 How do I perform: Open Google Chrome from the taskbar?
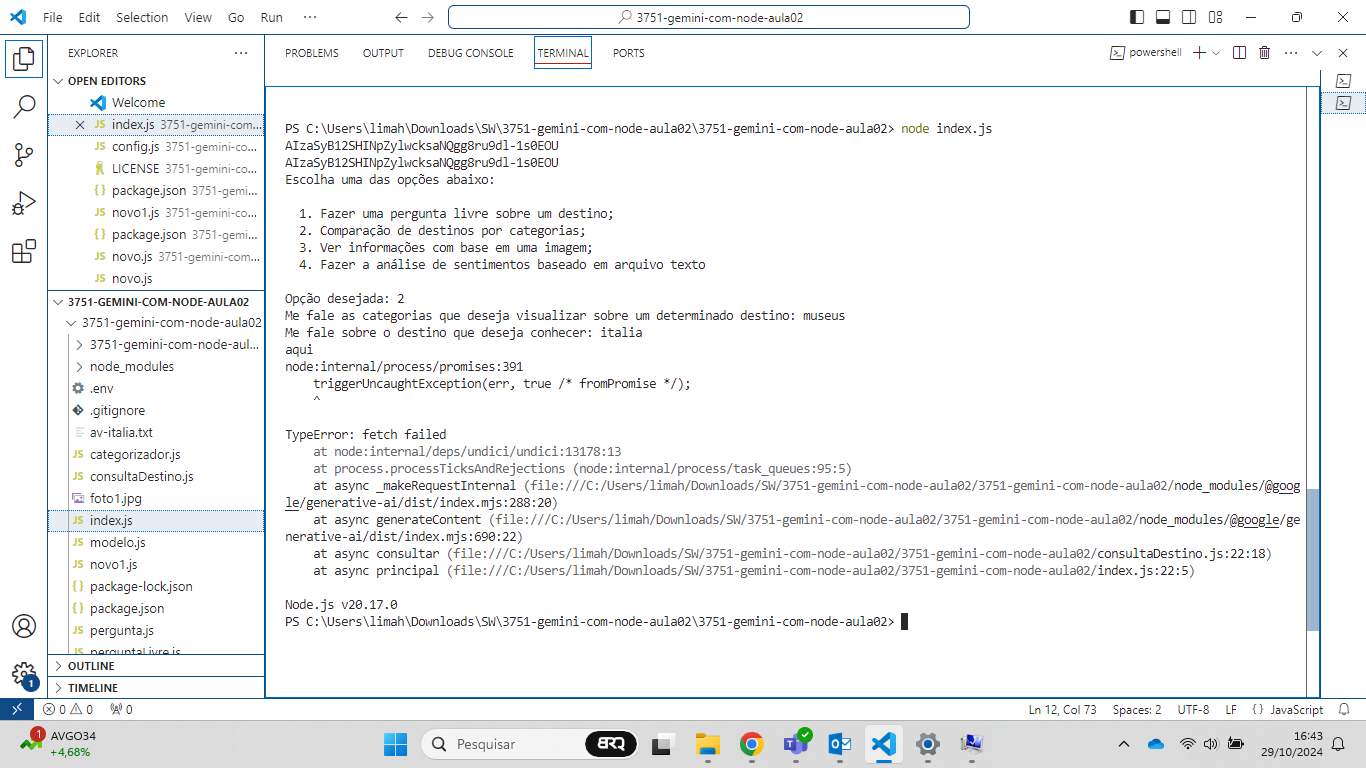coord(751,744)
